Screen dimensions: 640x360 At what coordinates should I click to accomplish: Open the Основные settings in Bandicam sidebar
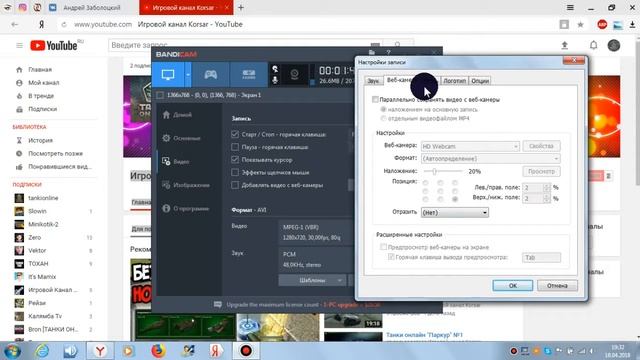181,138
